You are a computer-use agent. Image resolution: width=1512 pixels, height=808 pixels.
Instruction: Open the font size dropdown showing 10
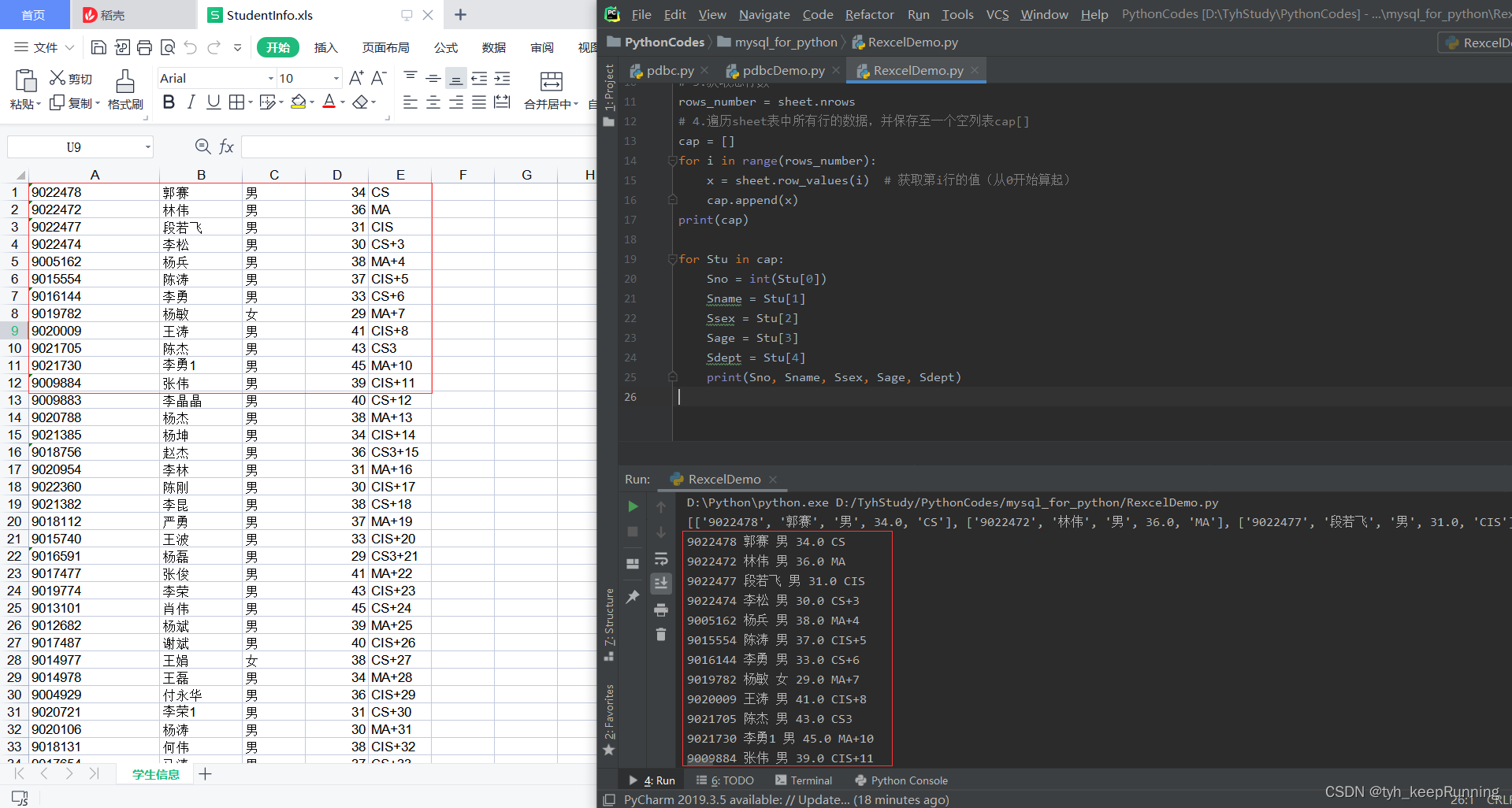336,79
